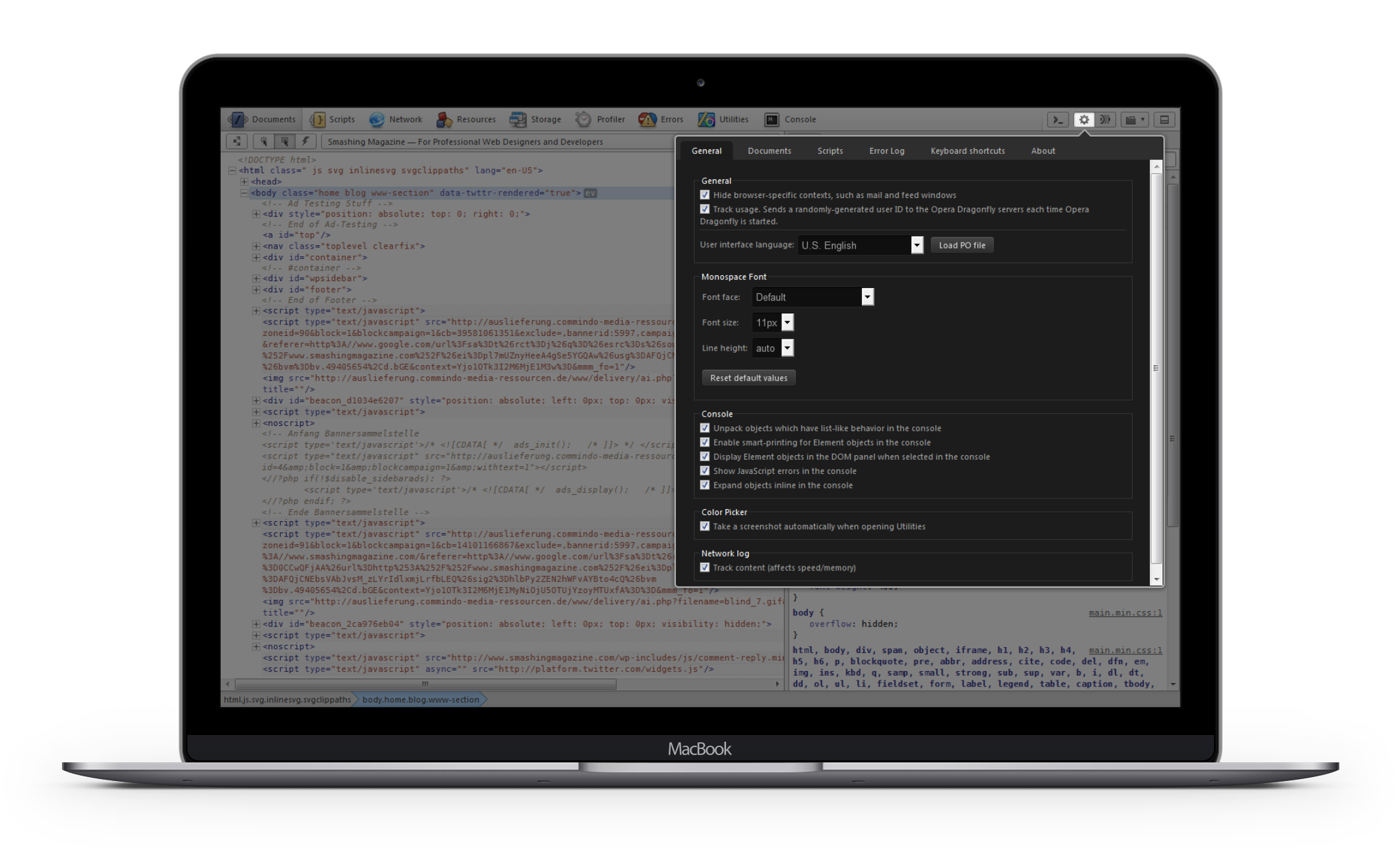This screenshot has width=1400, height=853.
Task: Open the Scripts panel icon
Action: click(x=318, y=119)
